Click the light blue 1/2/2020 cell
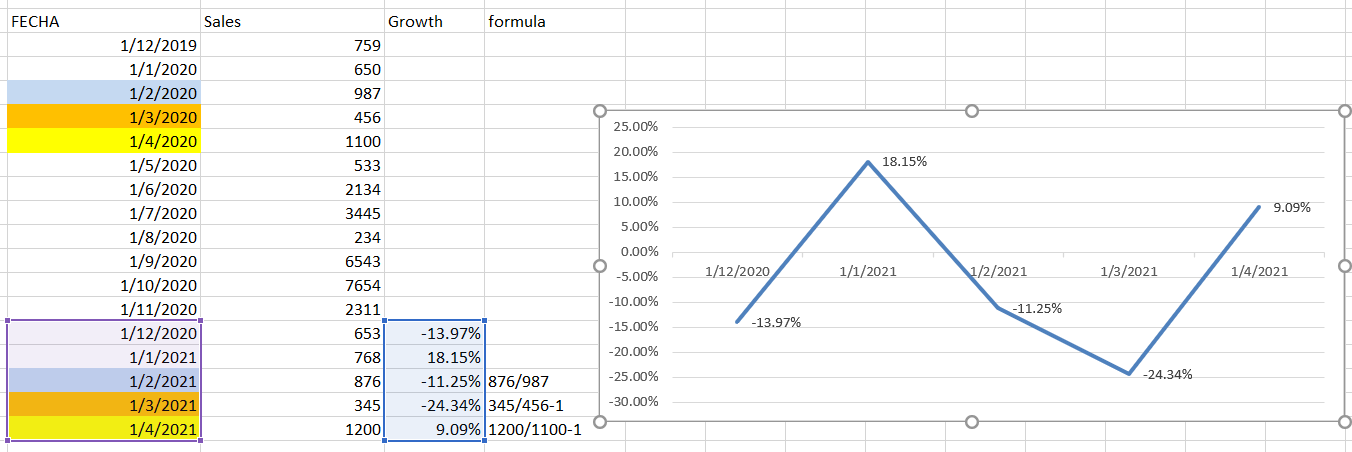 (x=104, y=93)
